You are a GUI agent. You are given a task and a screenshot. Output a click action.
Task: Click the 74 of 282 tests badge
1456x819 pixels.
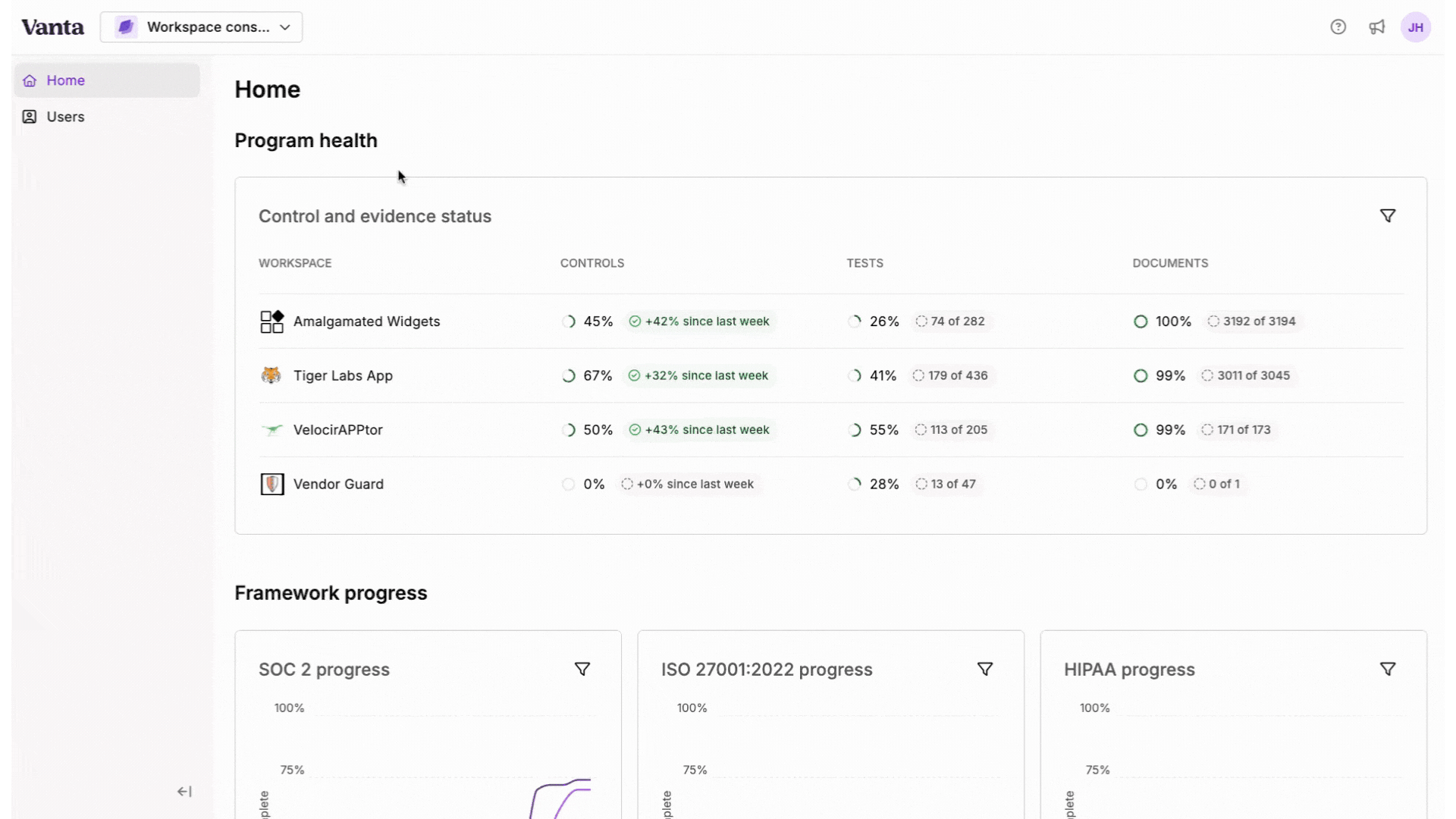tap(950, 322)
